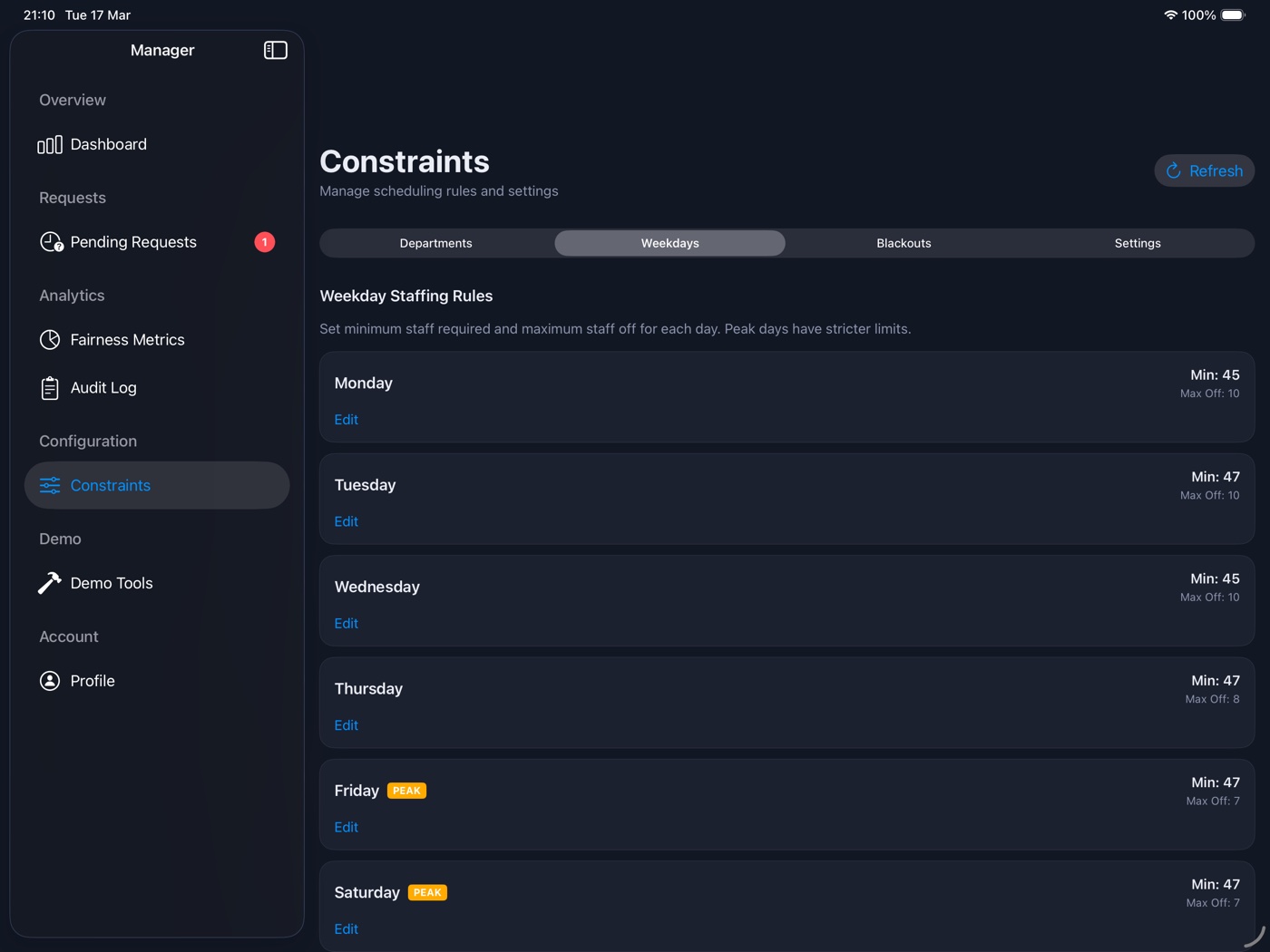Click the Constraints sliders icon
The height and width of the screenshot is (952, 1270).
coord(50,486)
